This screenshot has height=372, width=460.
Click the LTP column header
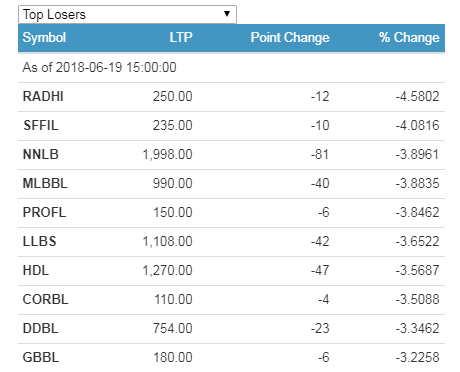tap(181, 37)
